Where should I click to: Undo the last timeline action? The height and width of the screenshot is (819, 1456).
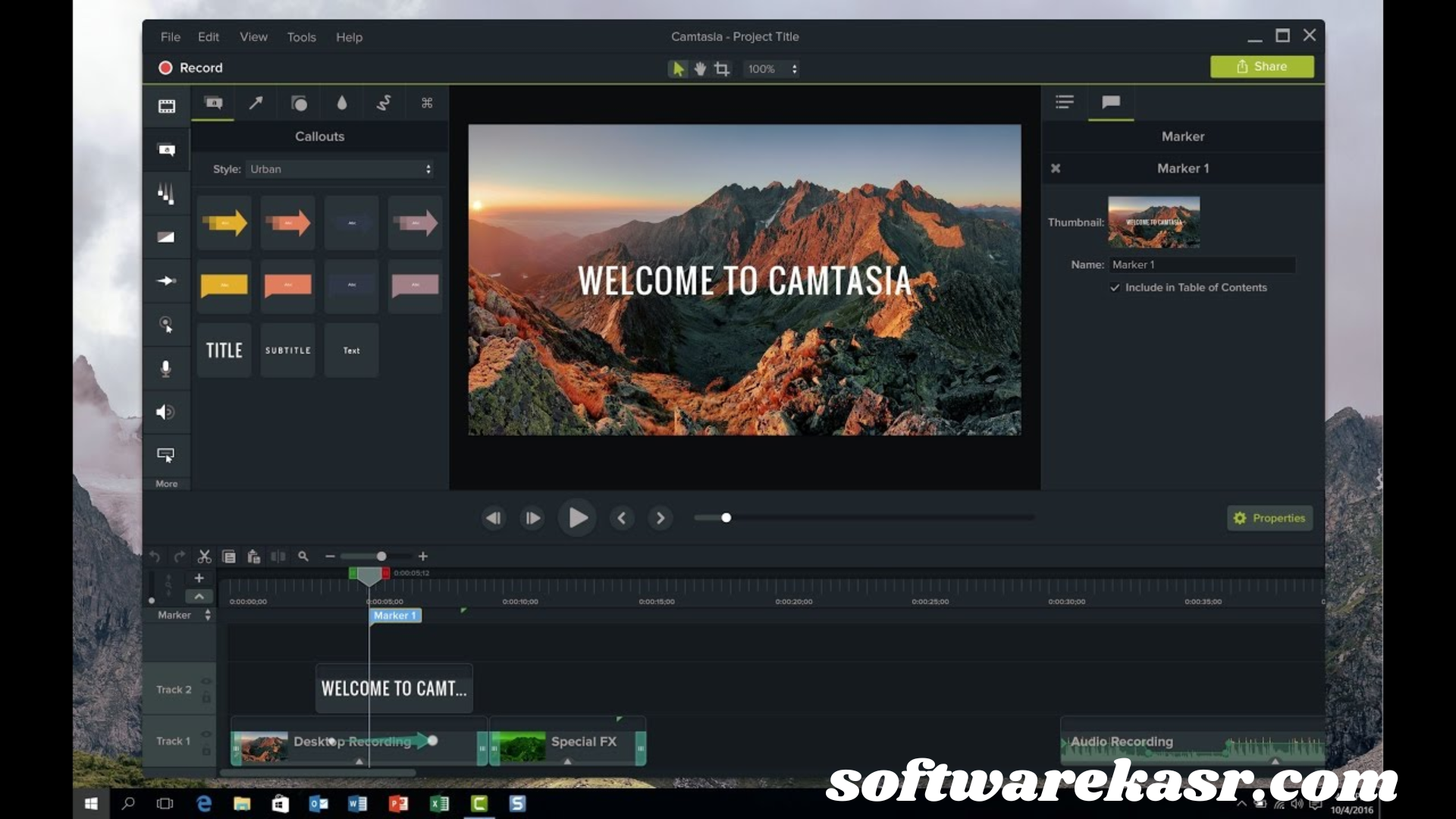(155, 557)
